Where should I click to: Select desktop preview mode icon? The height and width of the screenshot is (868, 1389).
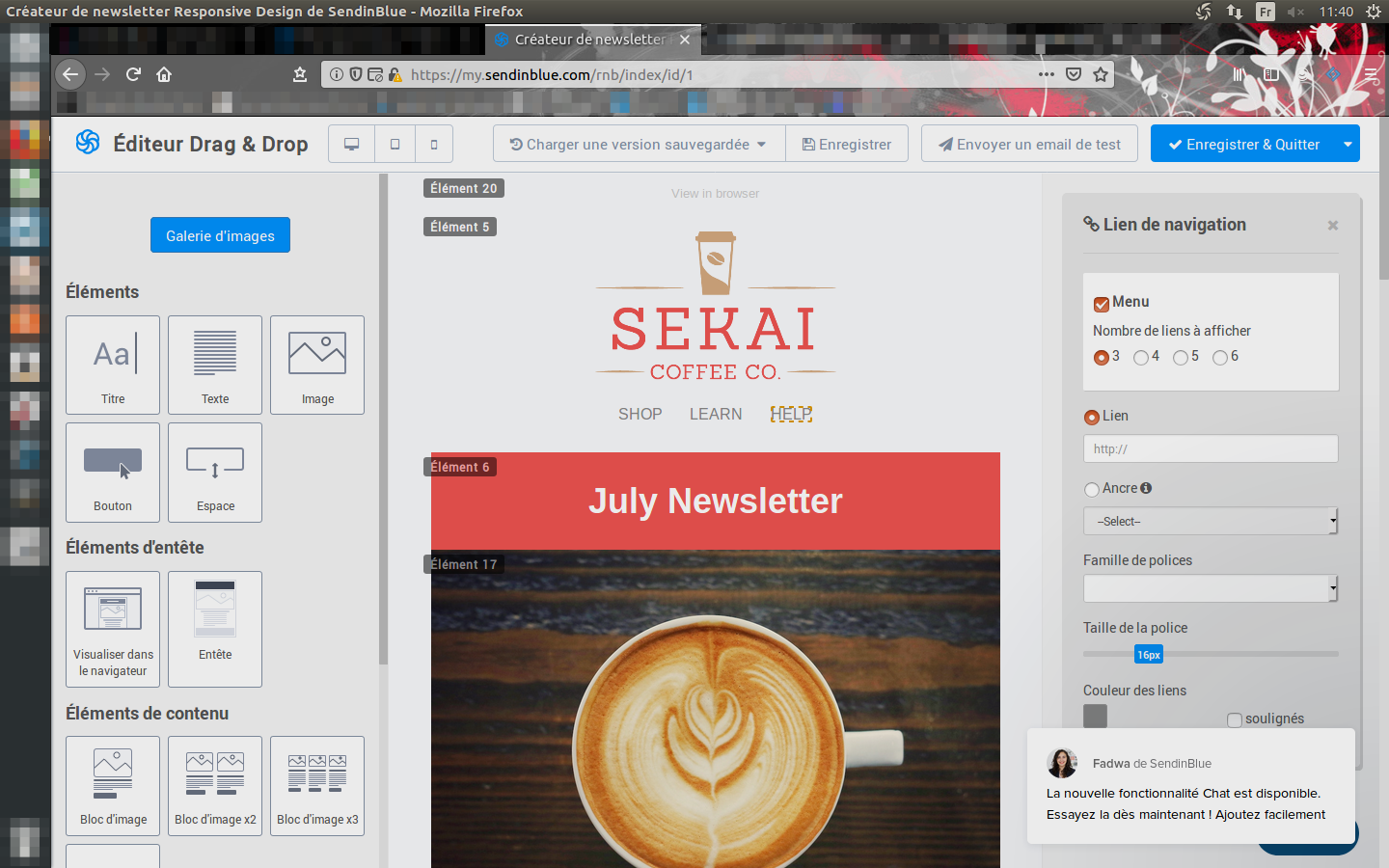coord(352,144)
